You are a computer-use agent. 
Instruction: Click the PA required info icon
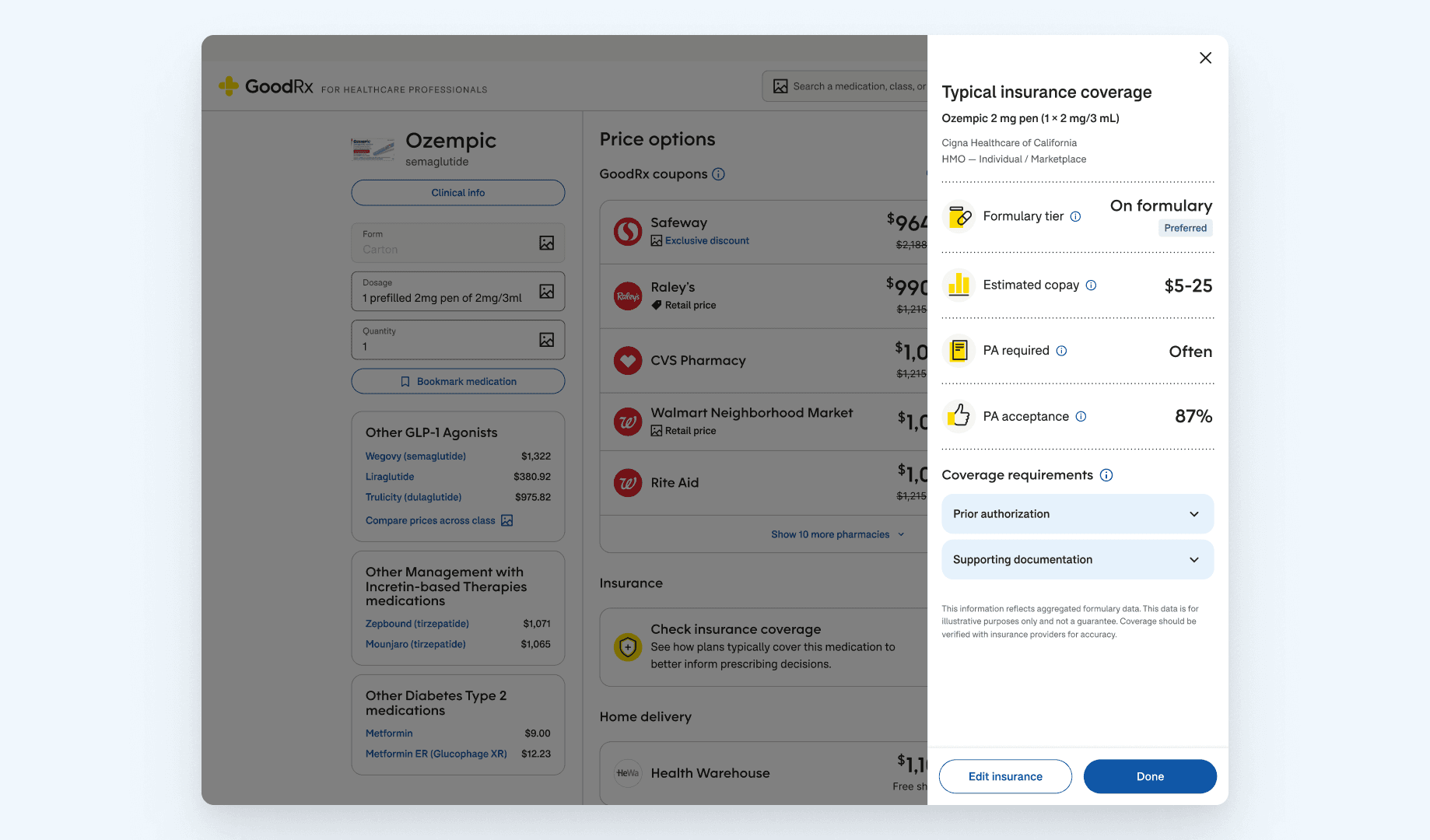(1061, 351)
